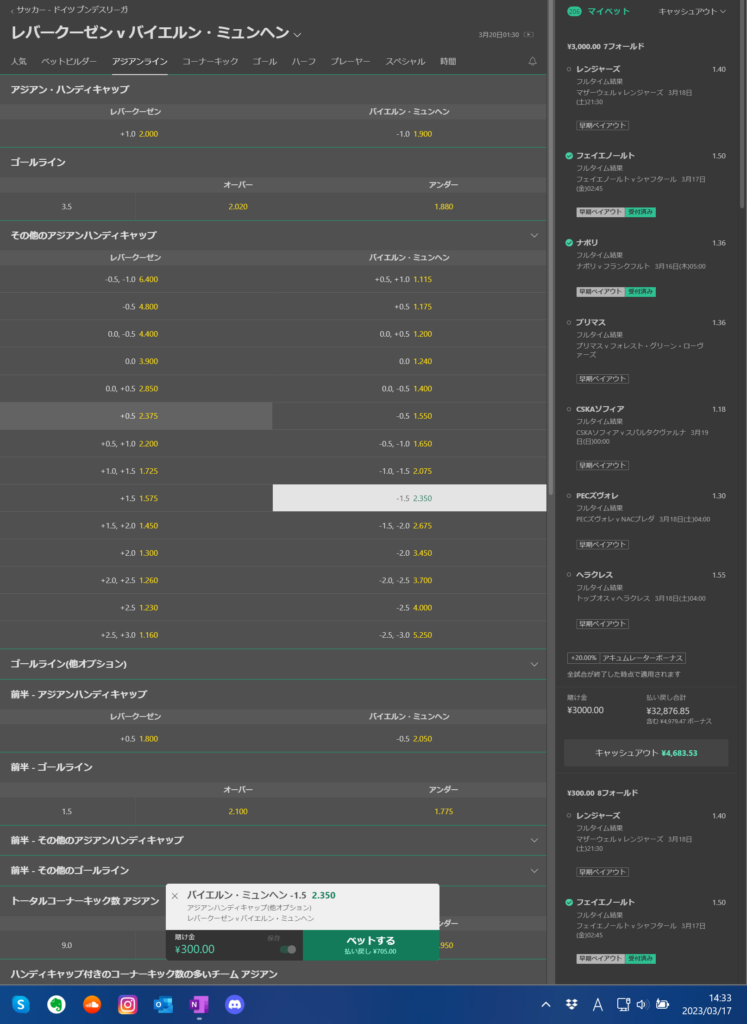Screen dimensions: 747x1024
Task: Click 早期ペイアウト under CSKAソフィア
Action: [602, 466]
